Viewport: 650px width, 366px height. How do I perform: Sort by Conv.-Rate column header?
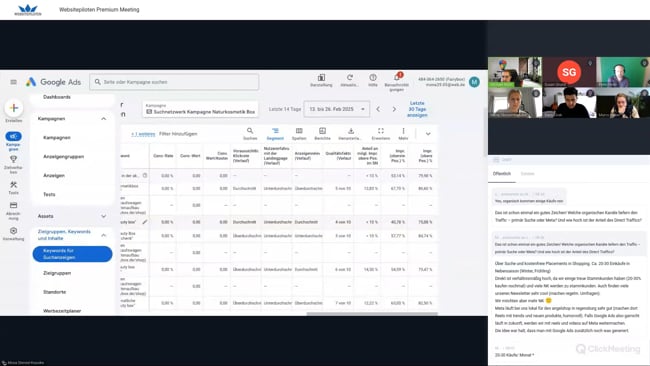point(163,156)
